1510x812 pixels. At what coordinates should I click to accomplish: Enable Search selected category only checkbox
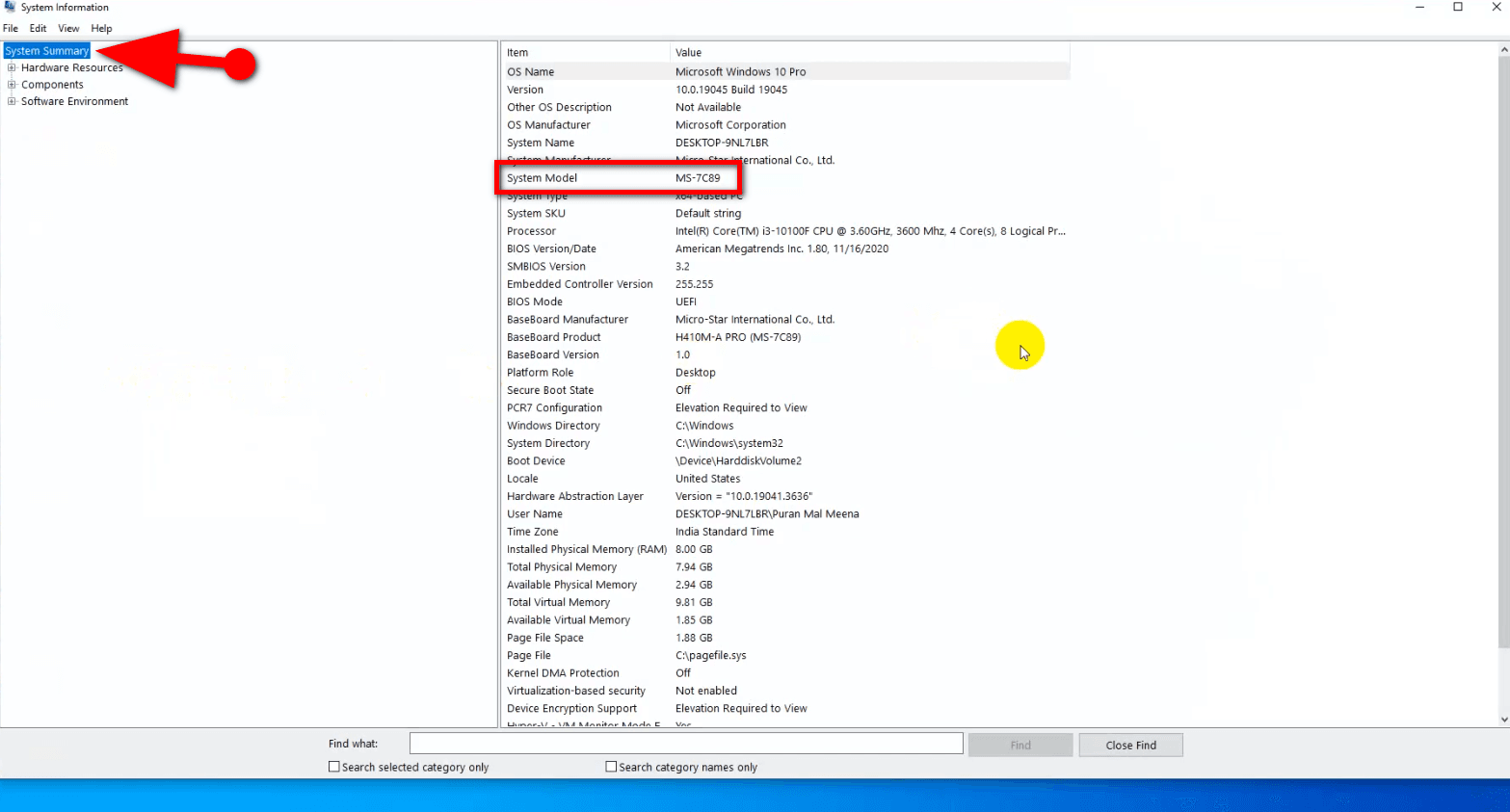coord(334,767)
